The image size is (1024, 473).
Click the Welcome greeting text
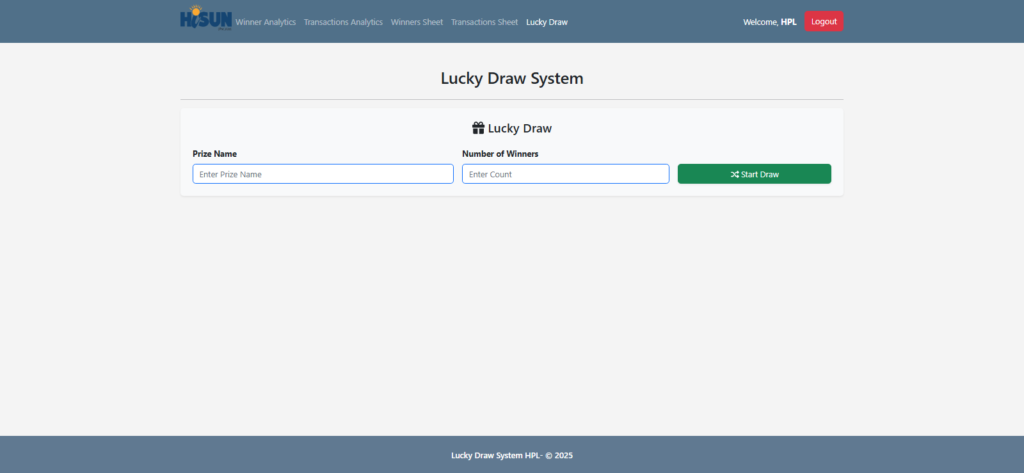pyautogui.click(x=760, y=22)
